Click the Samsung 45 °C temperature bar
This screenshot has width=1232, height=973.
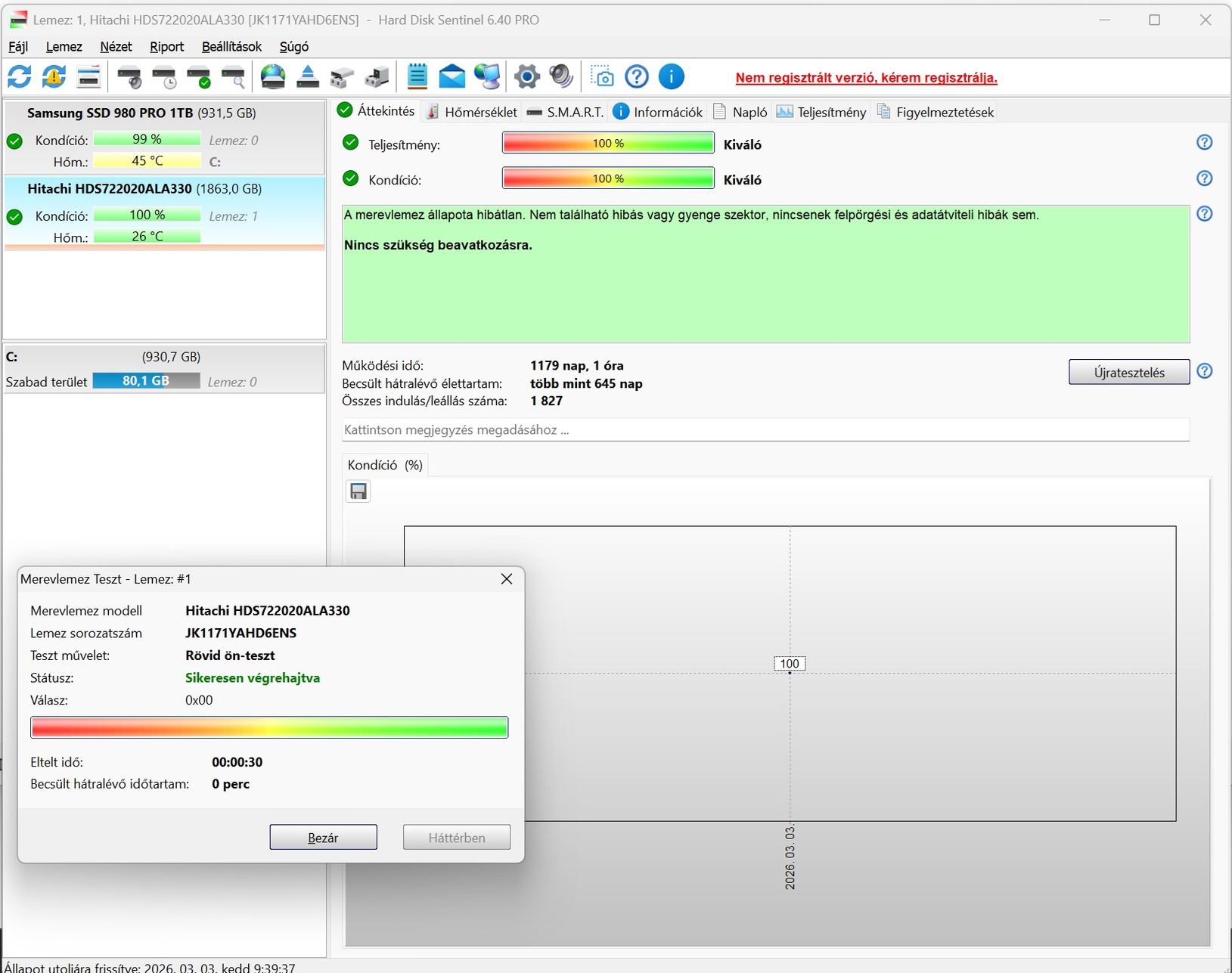click(147, 161)
